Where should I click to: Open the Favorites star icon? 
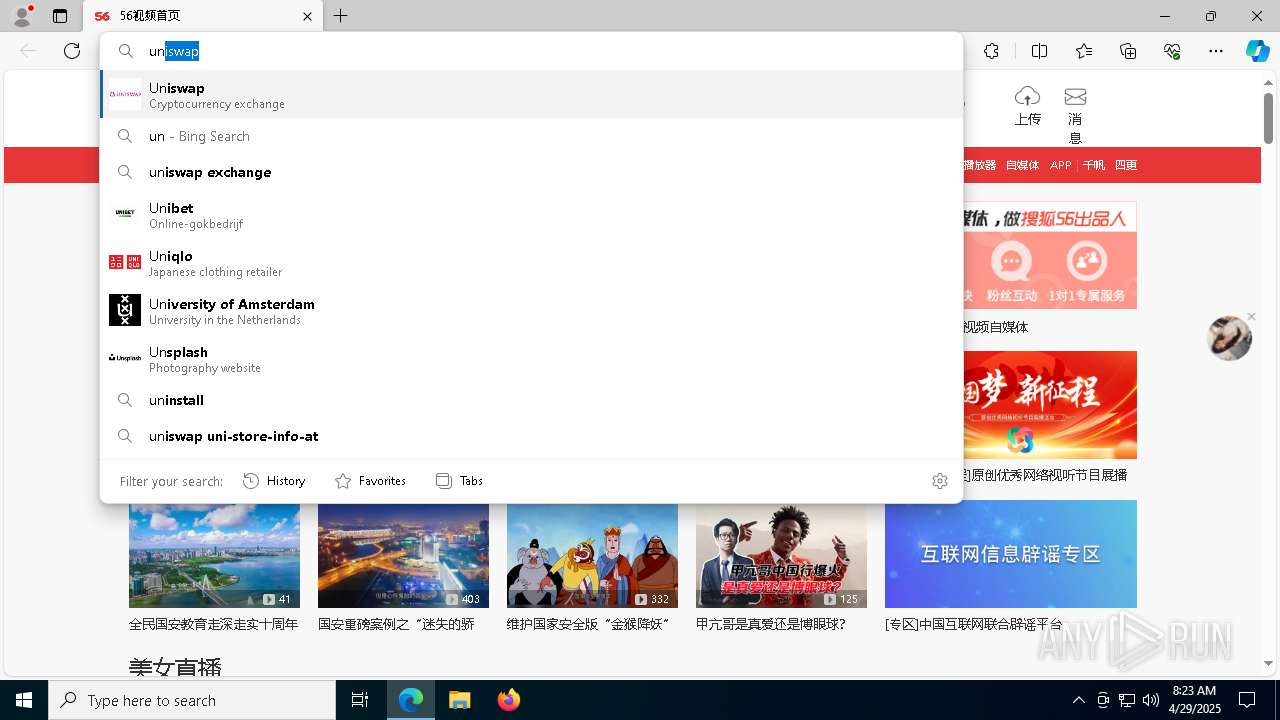(1084, 51)
